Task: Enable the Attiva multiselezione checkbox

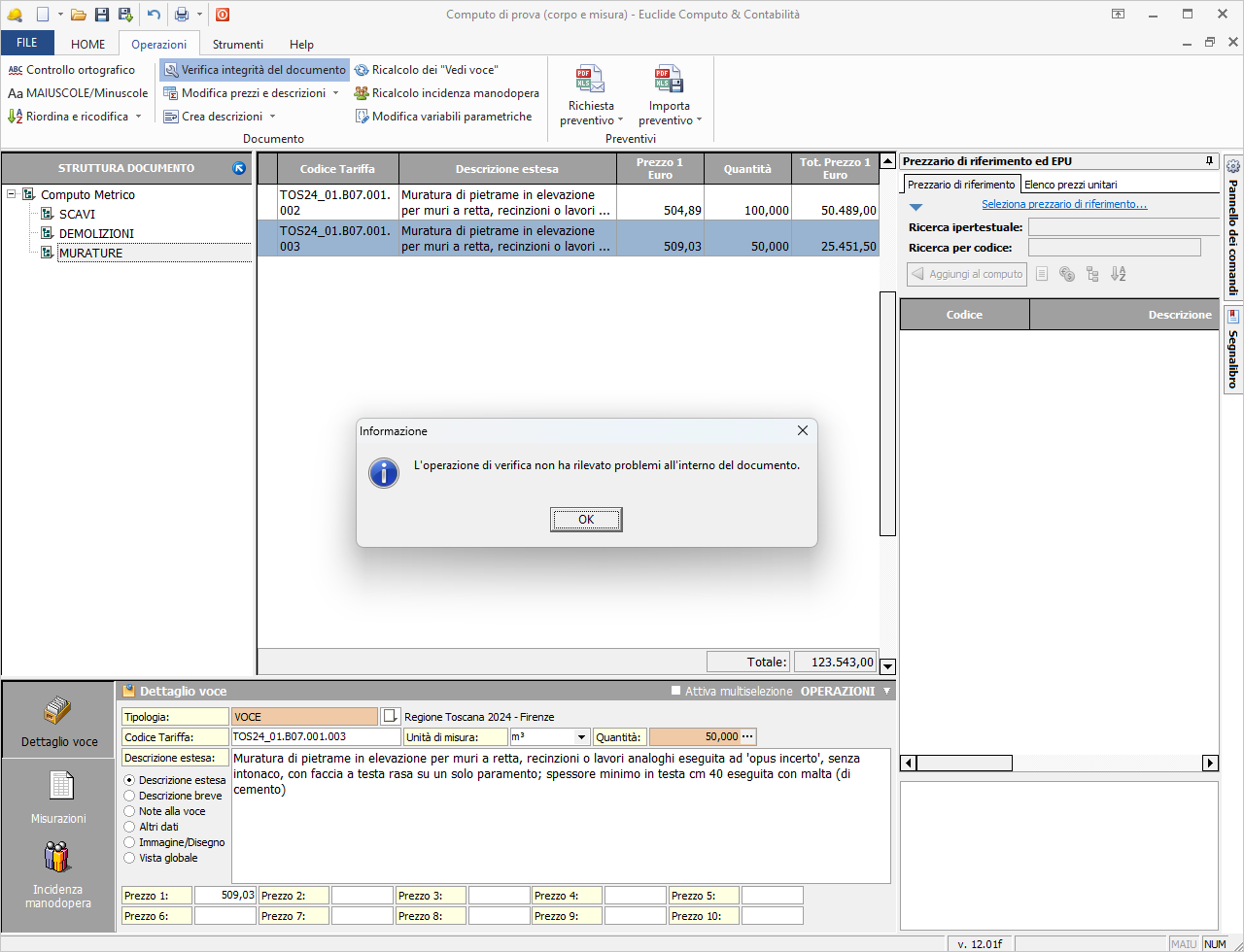Action: 676,692
